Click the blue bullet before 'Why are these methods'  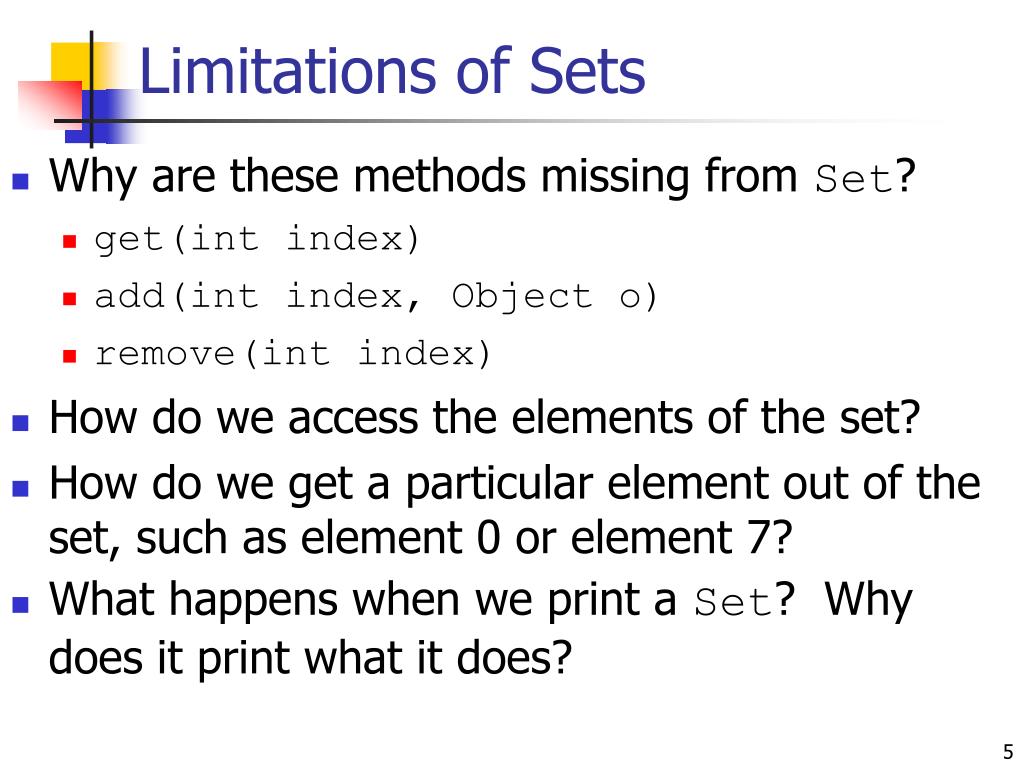pyautogui.click(x=20, y=180)
